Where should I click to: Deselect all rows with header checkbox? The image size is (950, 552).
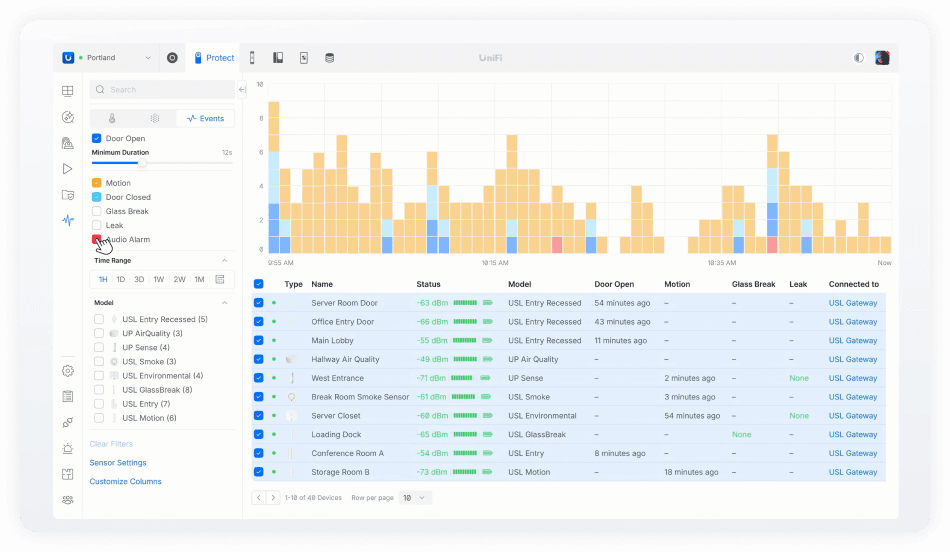tap(259, 284)
